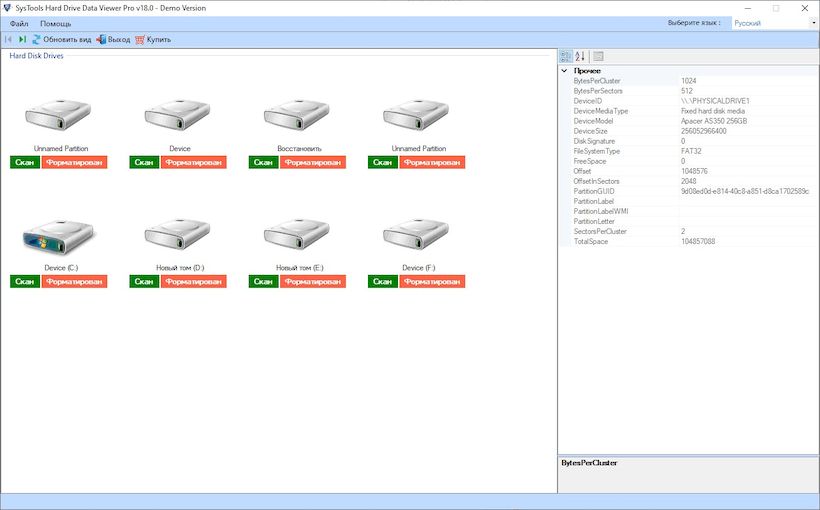Click the Apacer AS350 256GB value
The height and width of the screenshot is (510, 820).
pos(714,121)
